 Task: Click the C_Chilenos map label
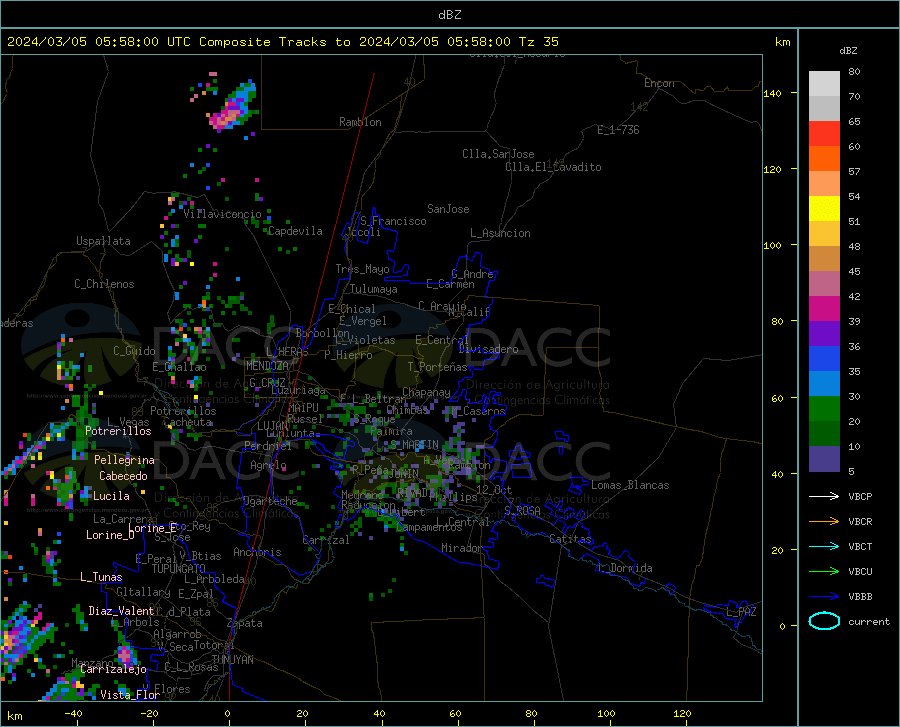104,284
